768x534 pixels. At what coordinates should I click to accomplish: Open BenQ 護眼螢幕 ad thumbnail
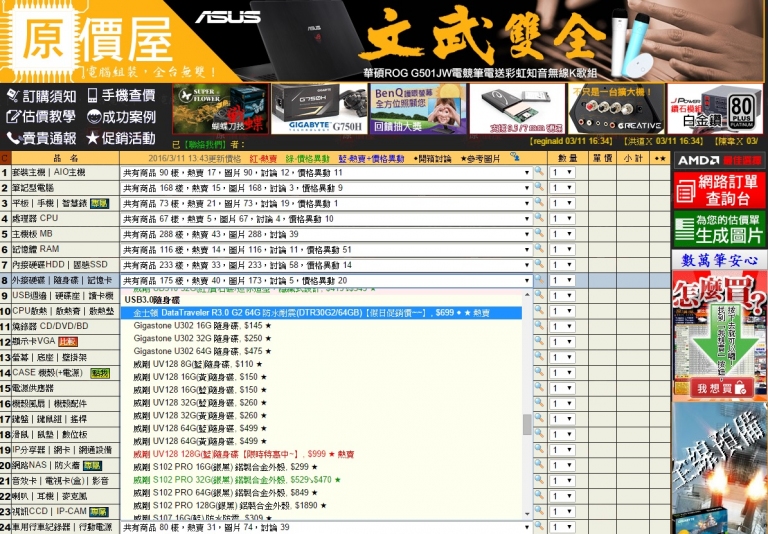(418, 109)
